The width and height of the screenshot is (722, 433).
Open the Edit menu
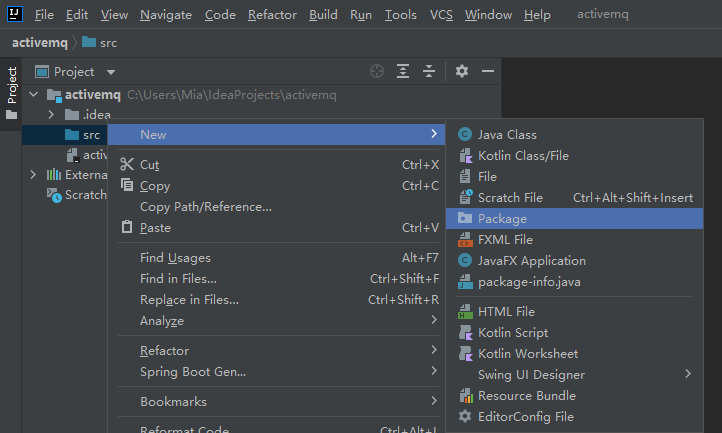[77, 15]
